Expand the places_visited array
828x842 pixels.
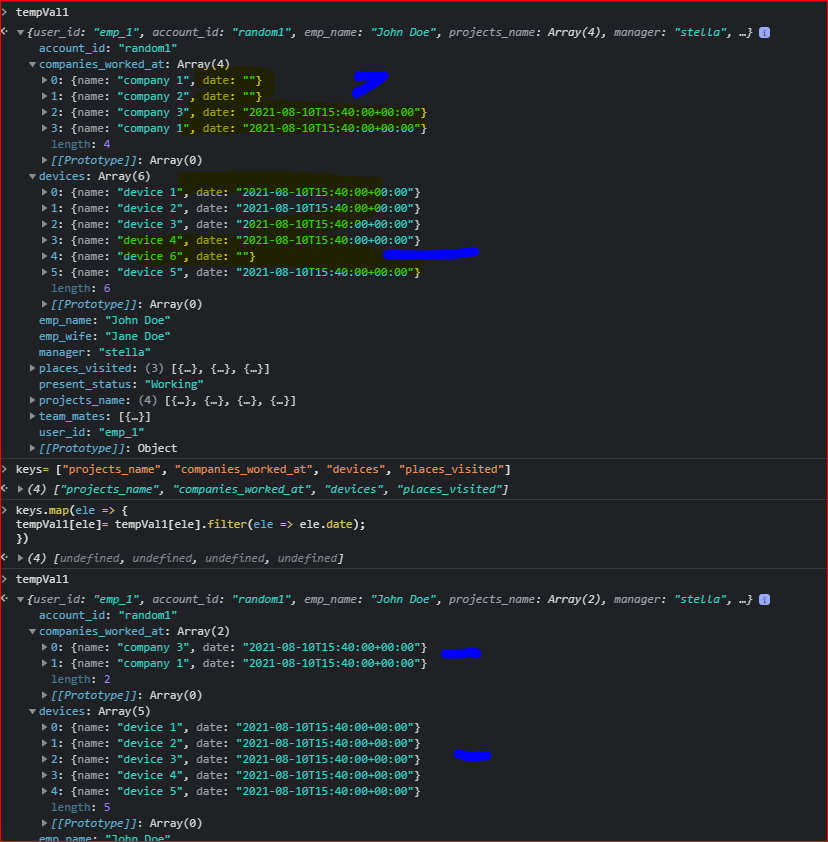pyautogui.click(x=31, y=367)
